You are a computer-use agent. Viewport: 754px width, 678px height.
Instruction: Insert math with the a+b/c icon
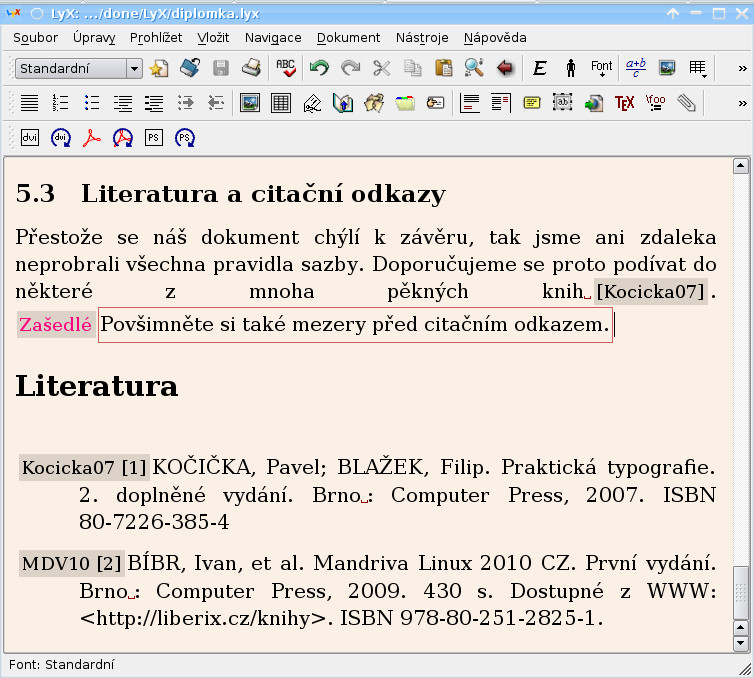636,68
